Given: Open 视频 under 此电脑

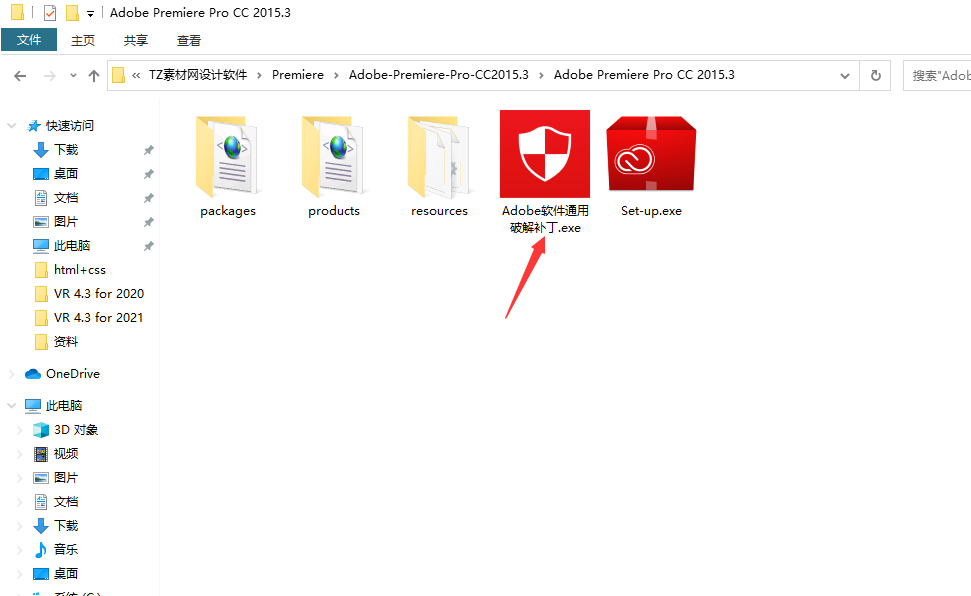Looking at the screenshot, I should (66, 454).
